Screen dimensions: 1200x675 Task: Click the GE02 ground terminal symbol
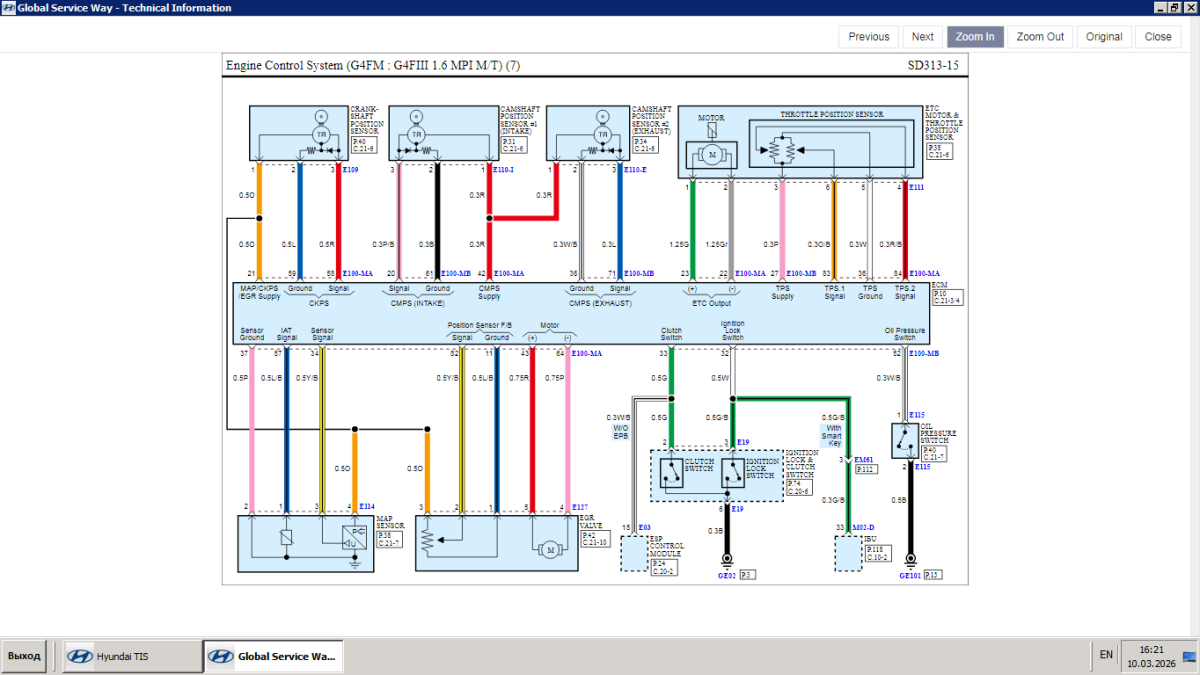point(726,562)
